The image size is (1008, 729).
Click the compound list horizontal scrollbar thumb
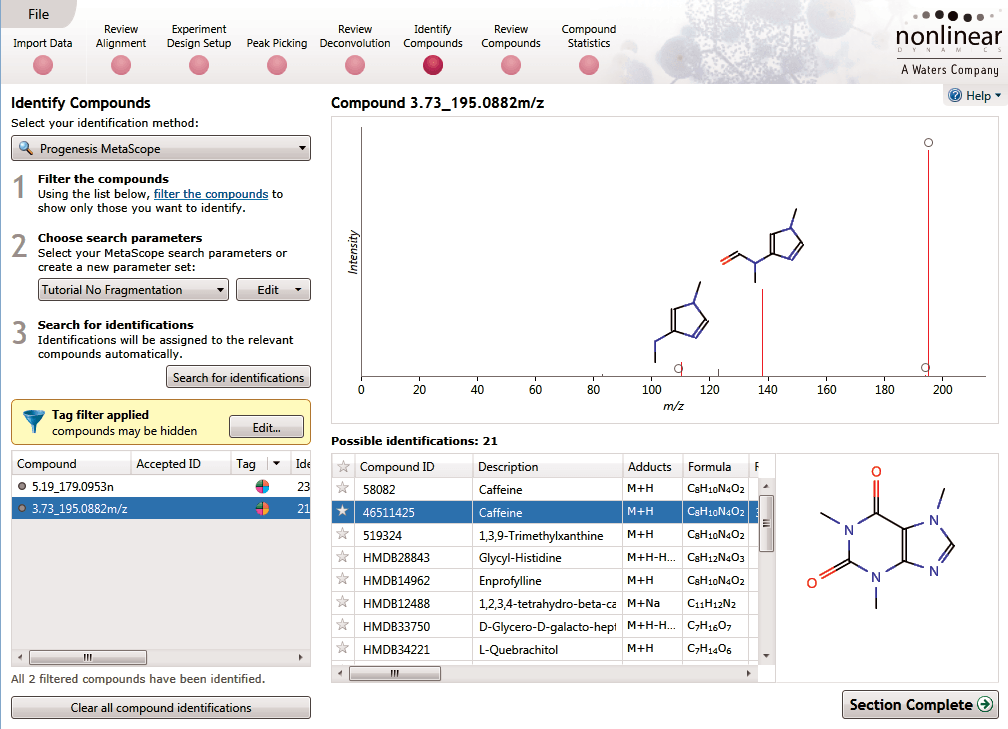(88, 657)
